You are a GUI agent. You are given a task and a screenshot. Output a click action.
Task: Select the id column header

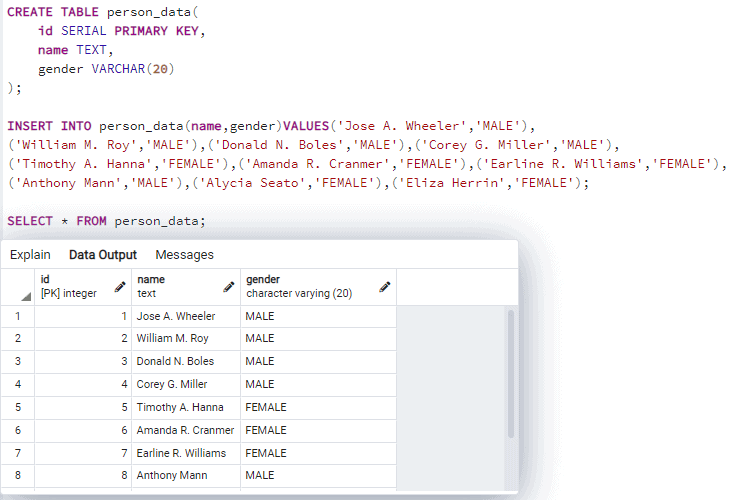pos(83,287)
